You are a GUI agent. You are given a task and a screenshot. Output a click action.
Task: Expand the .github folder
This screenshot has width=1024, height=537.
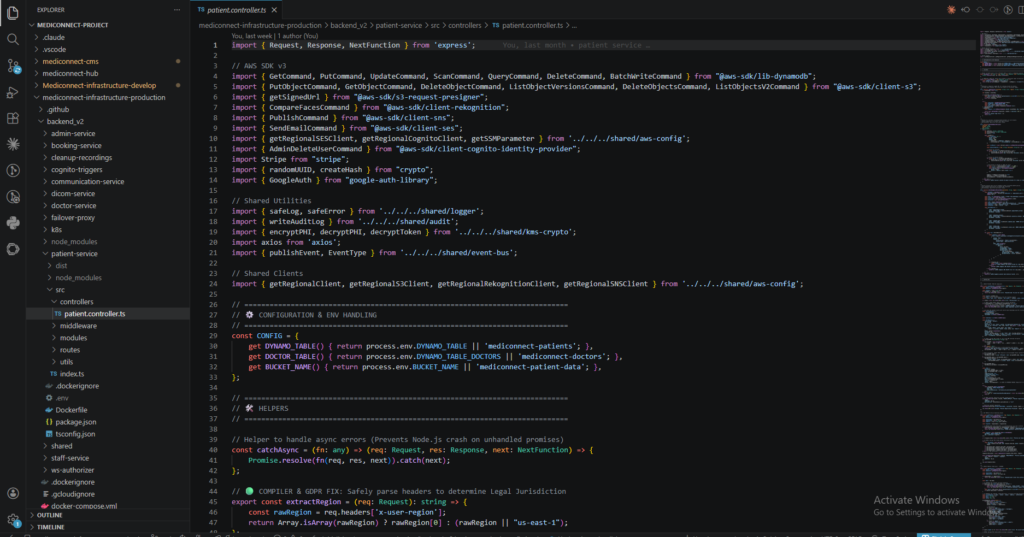tap(108, 110)
